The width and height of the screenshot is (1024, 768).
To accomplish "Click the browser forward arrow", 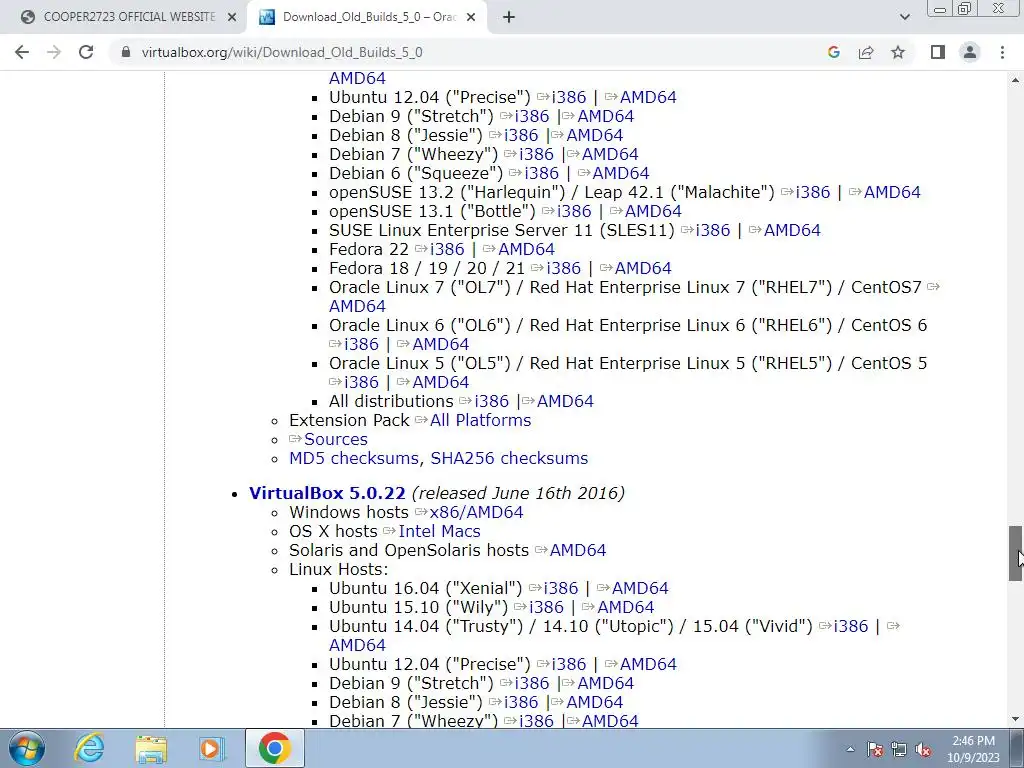I will point(54,52).
